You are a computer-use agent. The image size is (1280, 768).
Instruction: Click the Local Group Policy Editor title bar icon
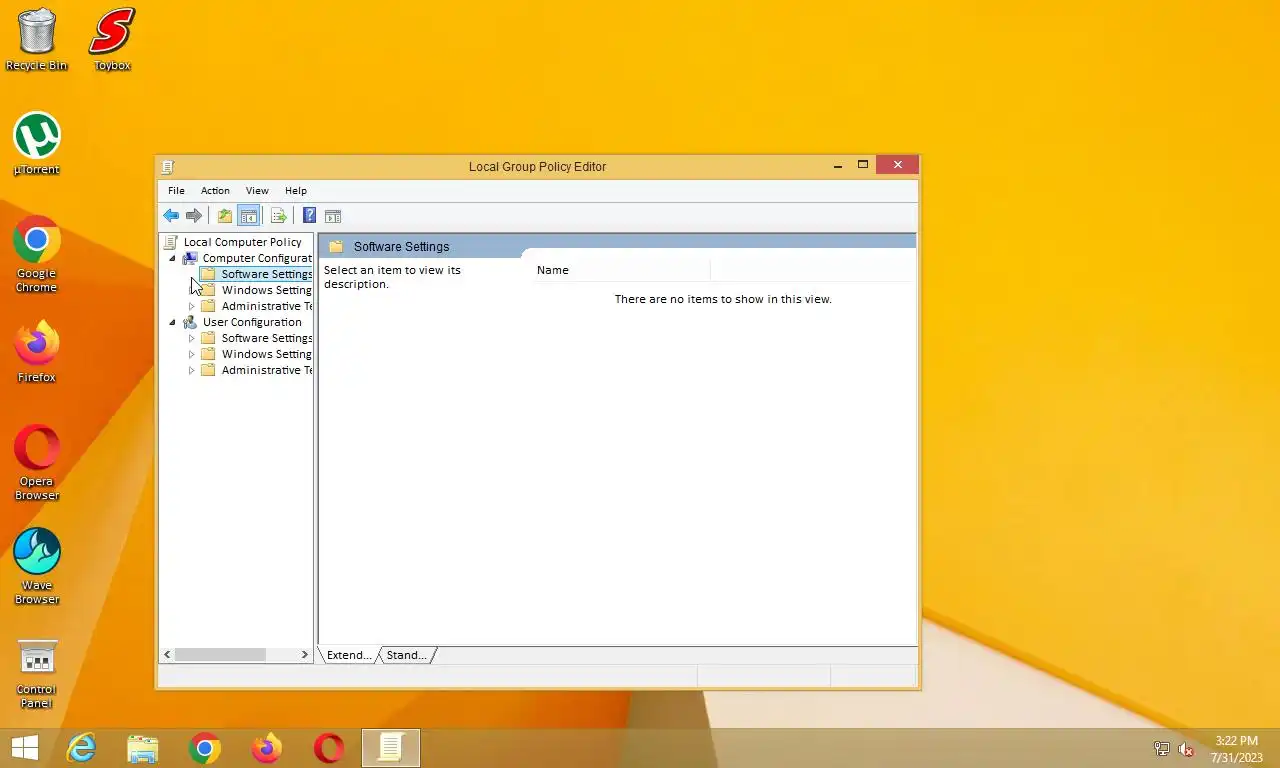(x=168, y=167)
